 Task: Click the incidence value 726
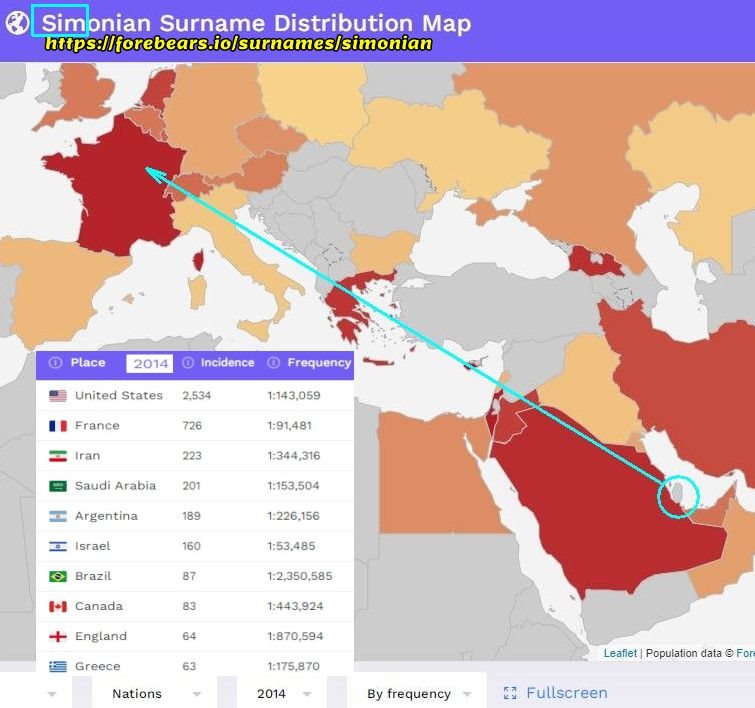[192, 426]
